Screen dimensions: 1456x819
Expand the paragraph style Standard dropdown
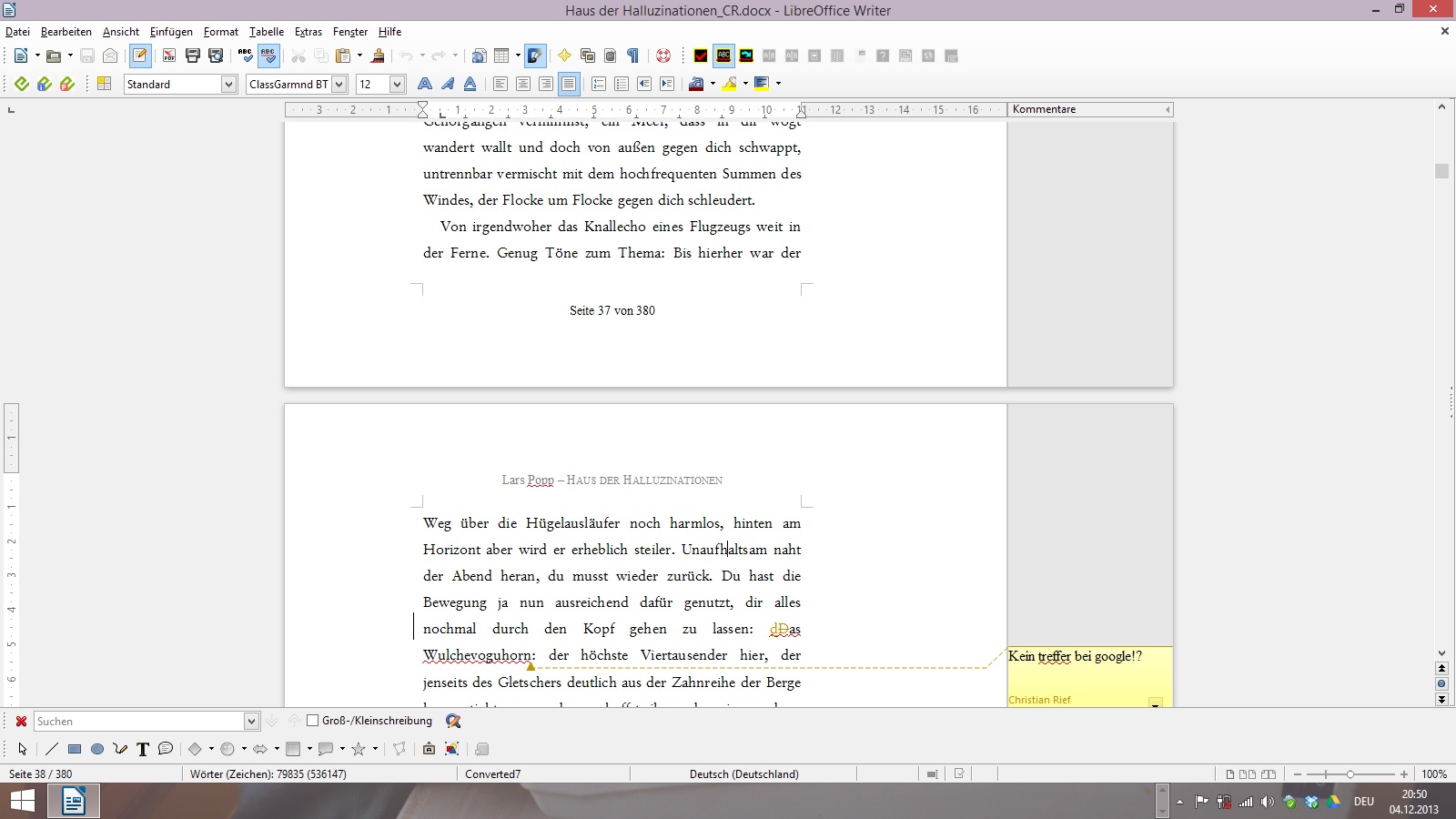tap(228, 84)
